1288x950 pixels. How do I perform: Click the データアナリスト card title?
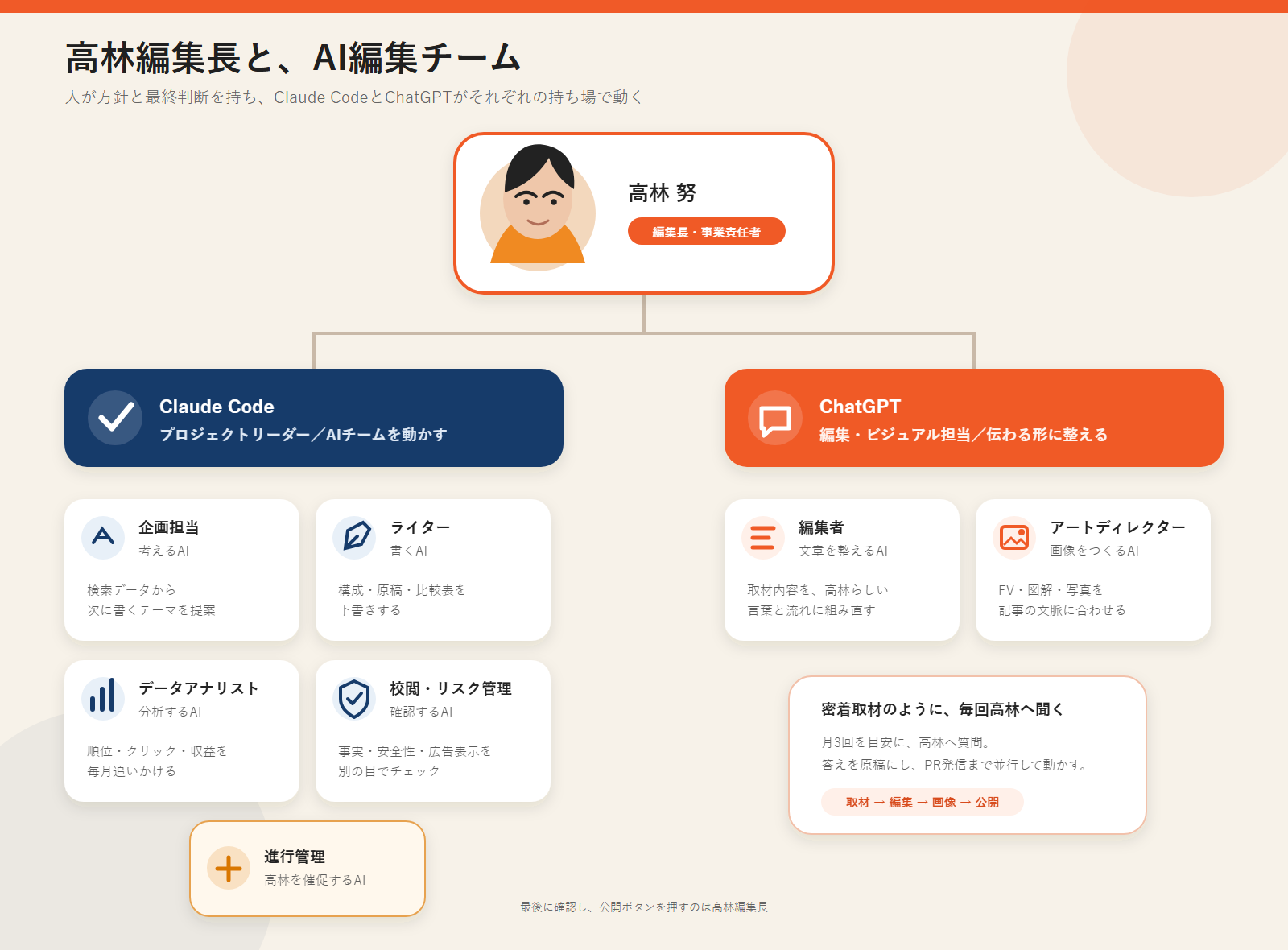pyautogui.click(x=199, y=688)
